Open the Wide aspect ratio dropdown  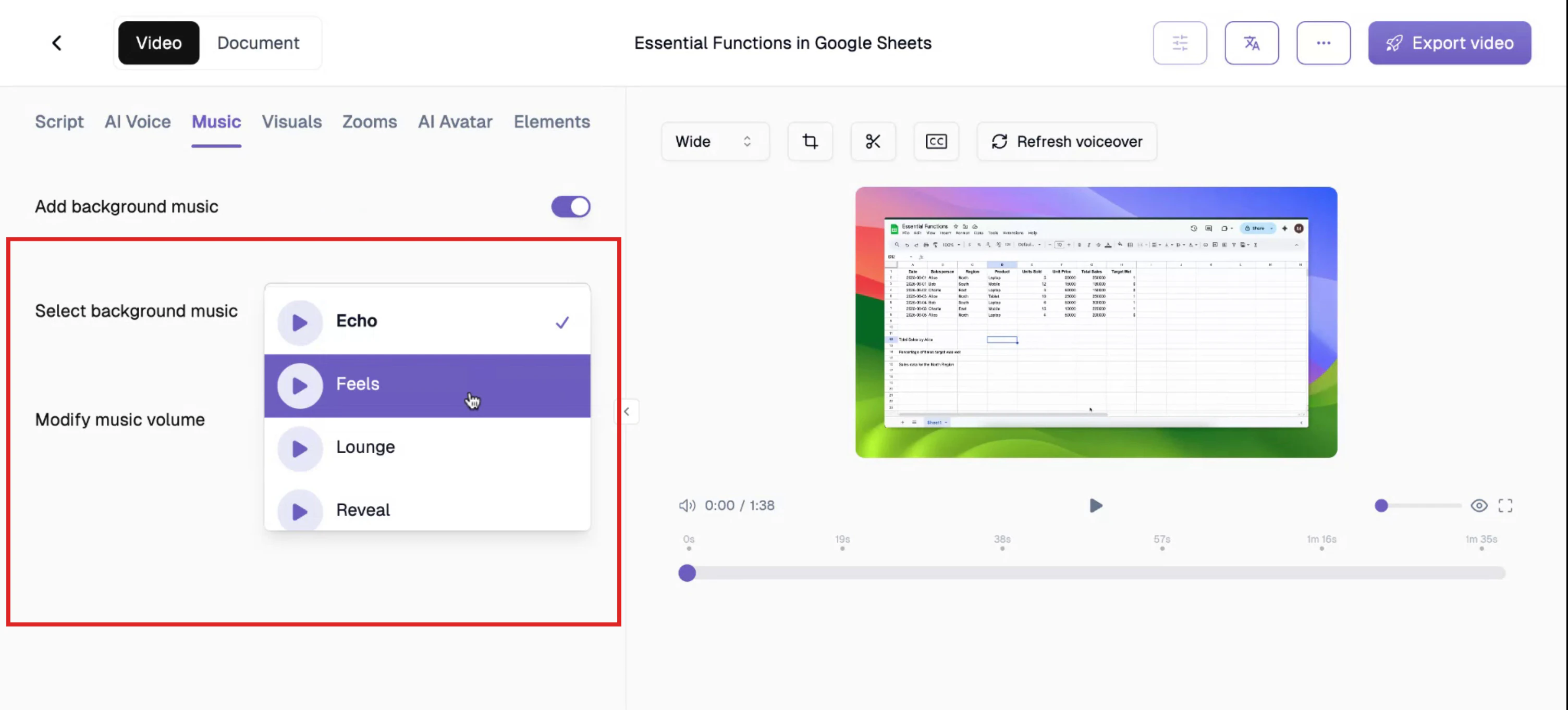point(715,141)
